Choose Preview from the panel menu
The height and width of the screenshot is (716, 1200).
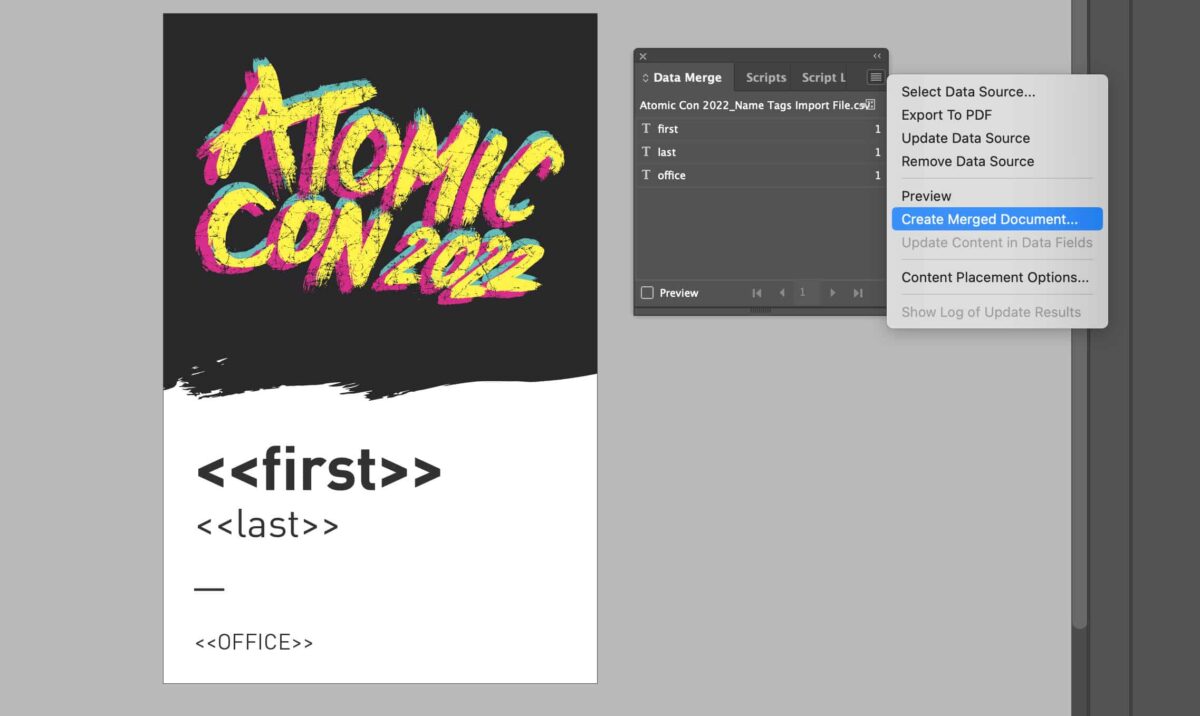[925, 195]
